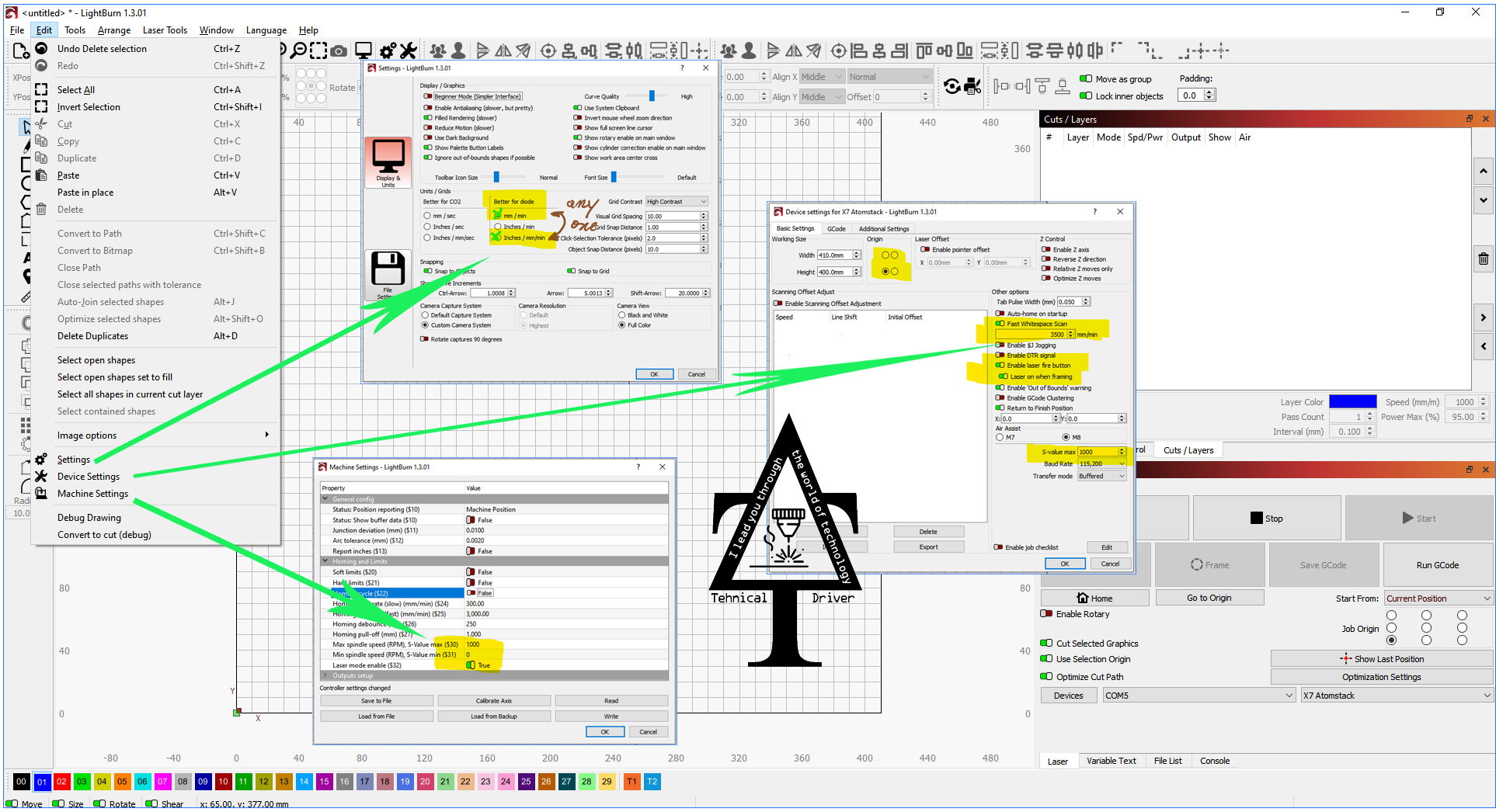The height and width of the screenshot is (812, 1496).
Task: Click the frame-selection dashed square toolbar icon
Action: click(318, 51)
